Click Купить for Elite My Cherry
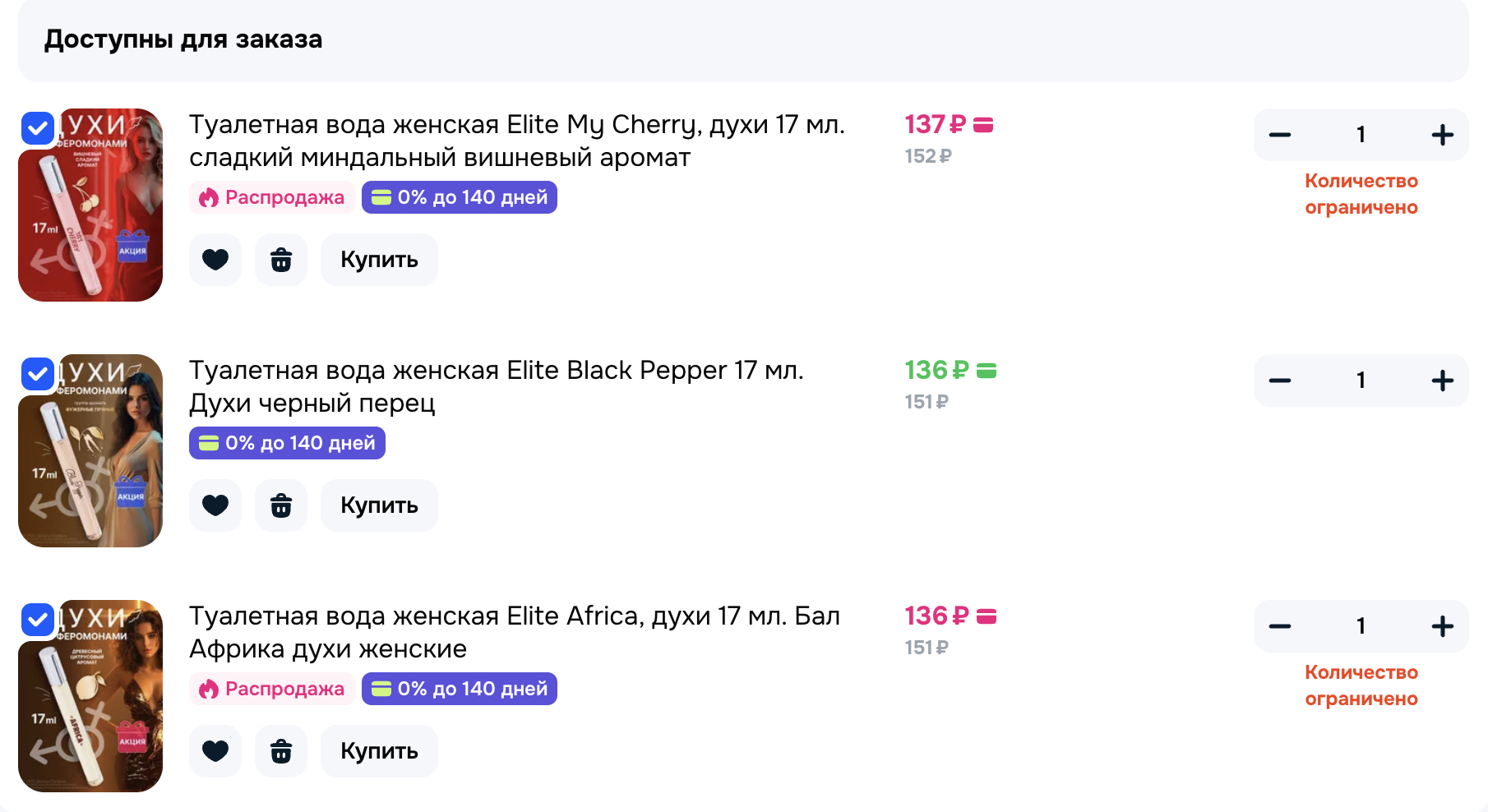 (379, 260)
